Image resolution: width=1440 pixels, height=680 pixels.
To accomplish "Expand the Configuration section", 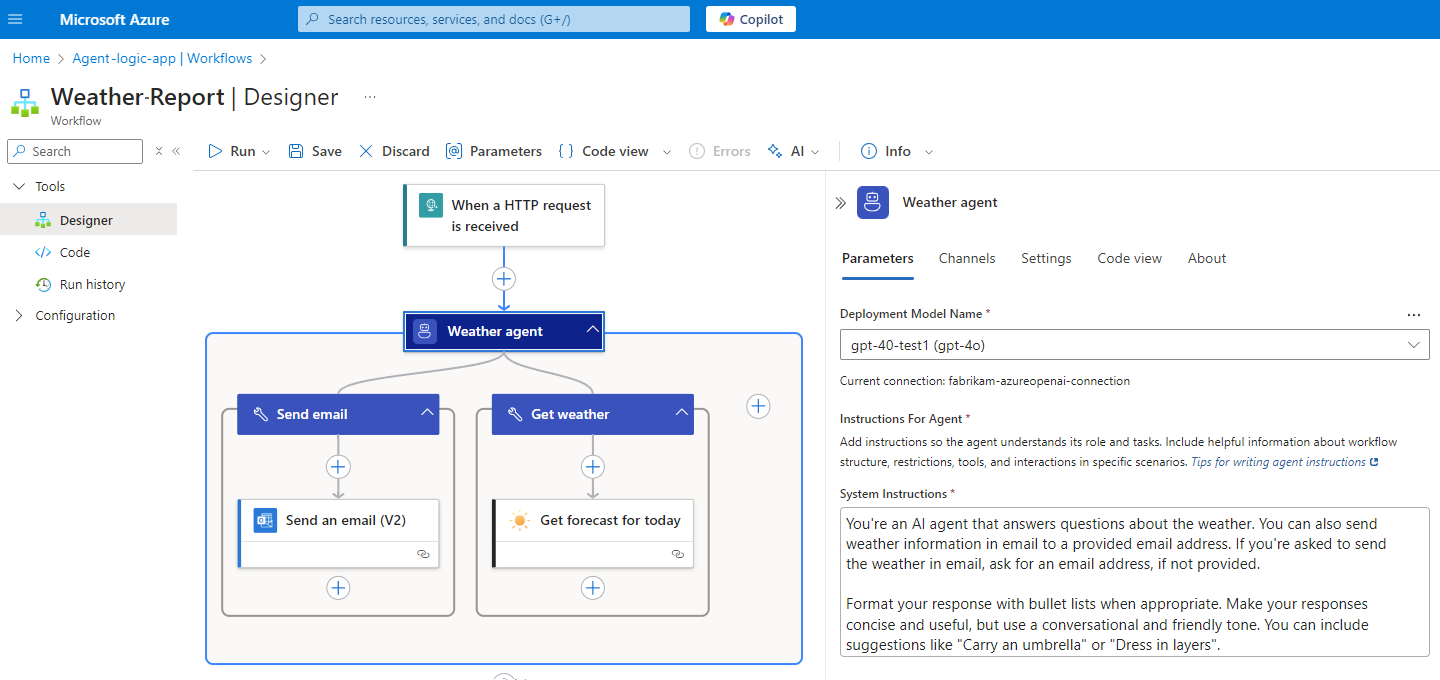I will [20, 315].
